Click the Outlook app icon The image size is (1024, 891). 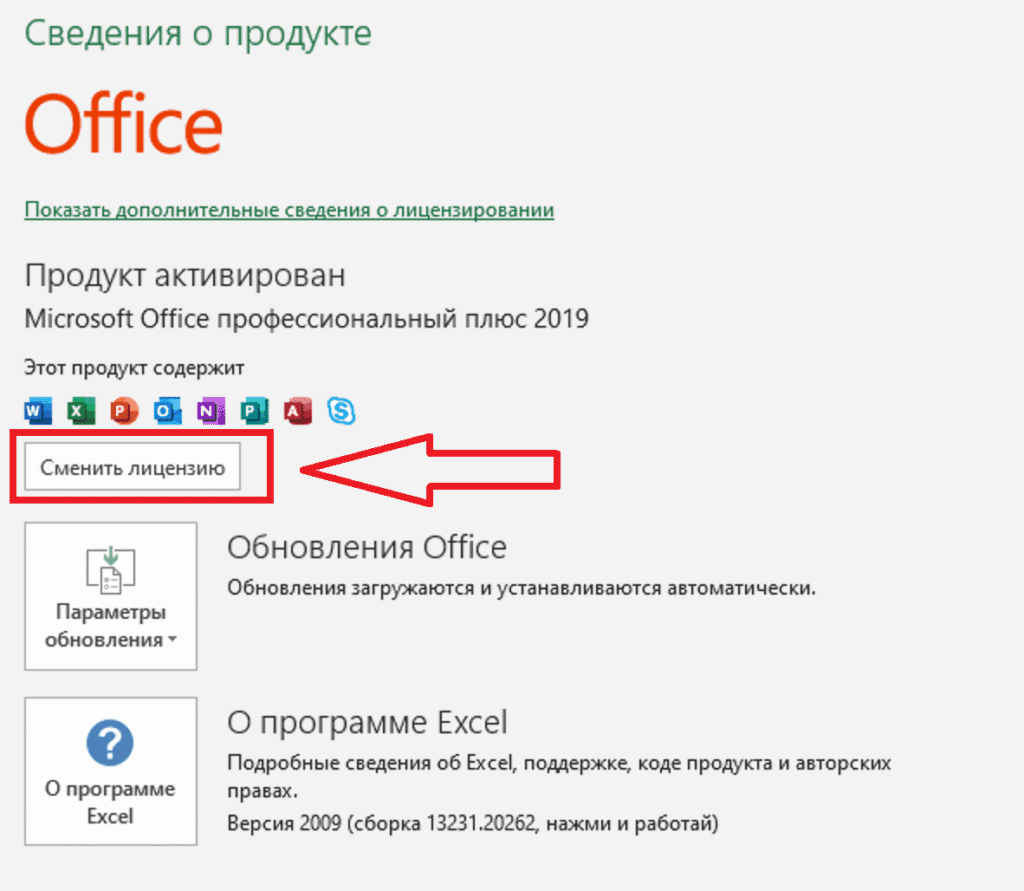coord(168,411)
